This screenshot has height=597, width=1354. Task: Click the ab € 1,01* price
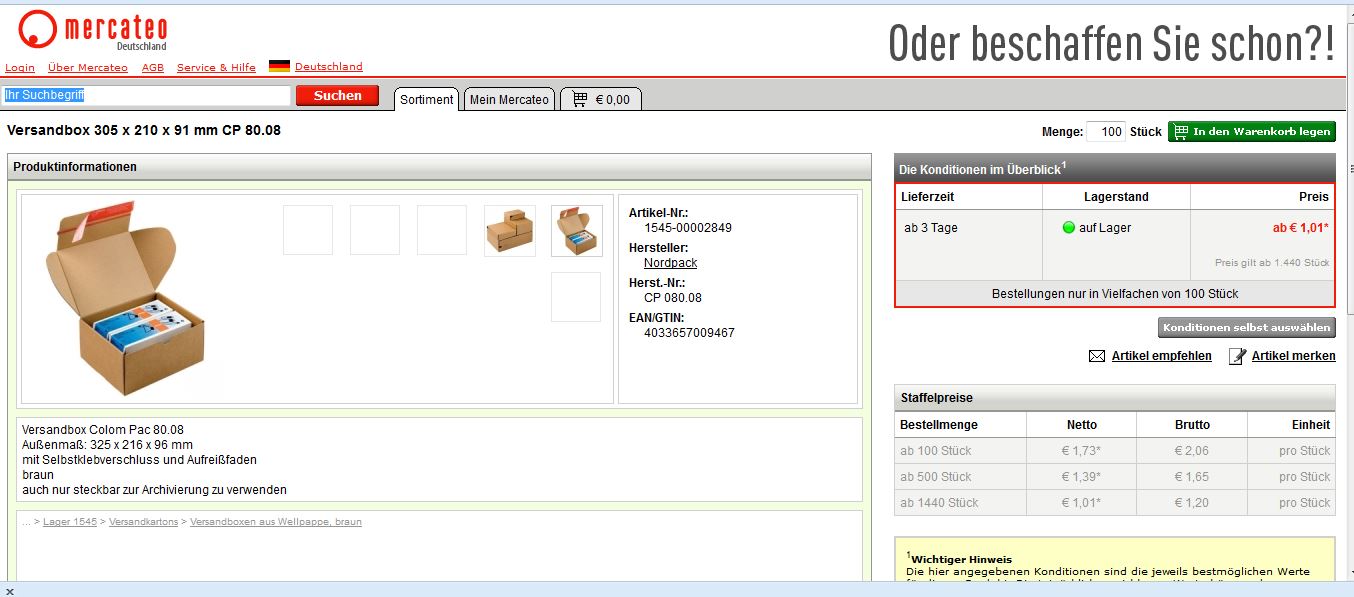coord(1300,228)
